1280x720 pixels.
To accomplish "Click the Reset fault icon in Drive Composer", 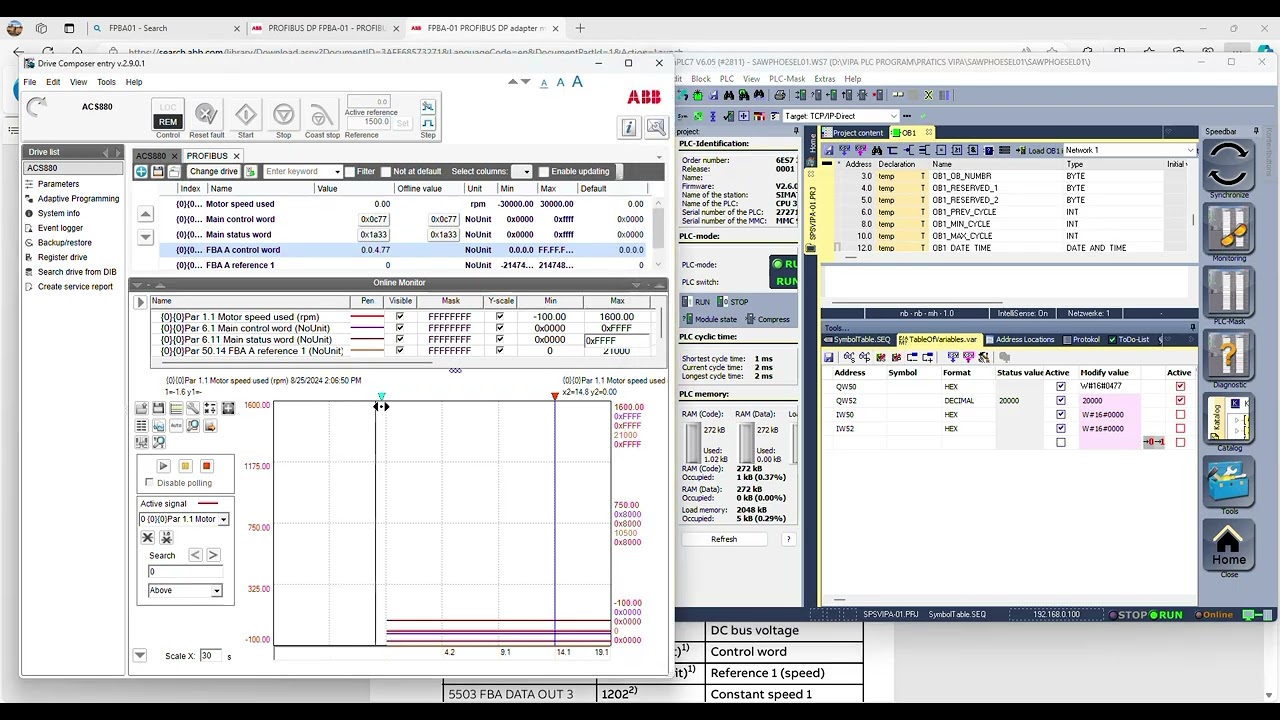I will point(206,114).
